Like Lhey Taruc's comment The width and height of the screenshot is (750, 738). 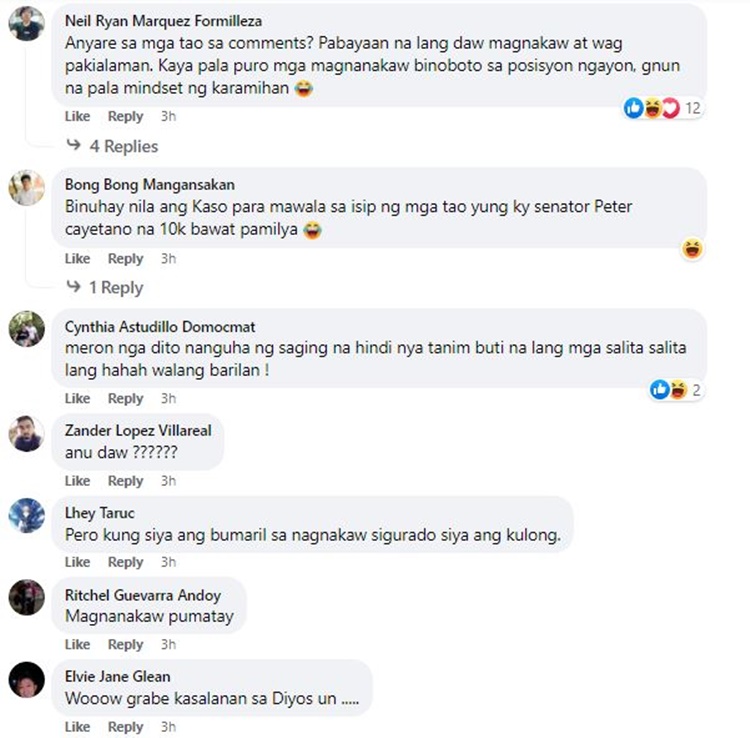point(77,562)
